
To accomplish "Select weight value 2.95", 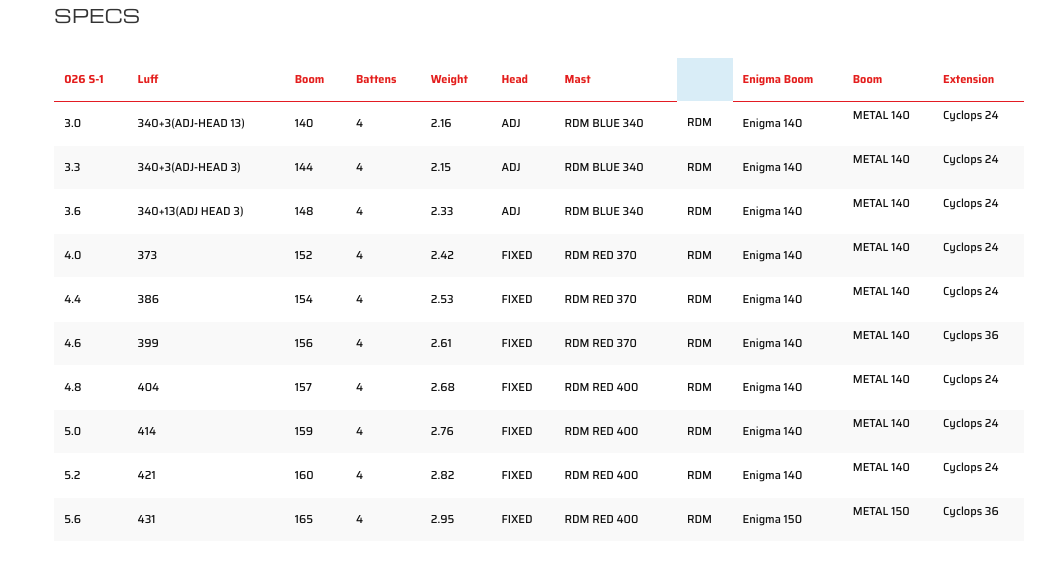I will click(x=442, y=519).
